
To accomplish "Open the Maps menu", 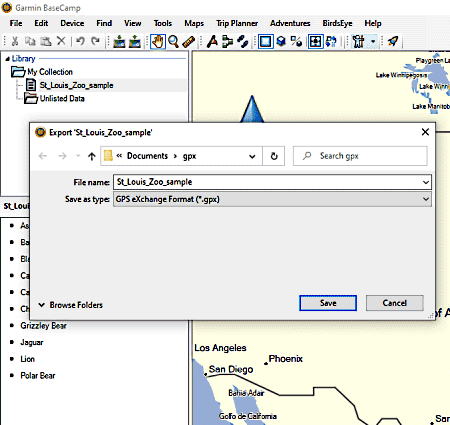I will [x=194, y=23].
